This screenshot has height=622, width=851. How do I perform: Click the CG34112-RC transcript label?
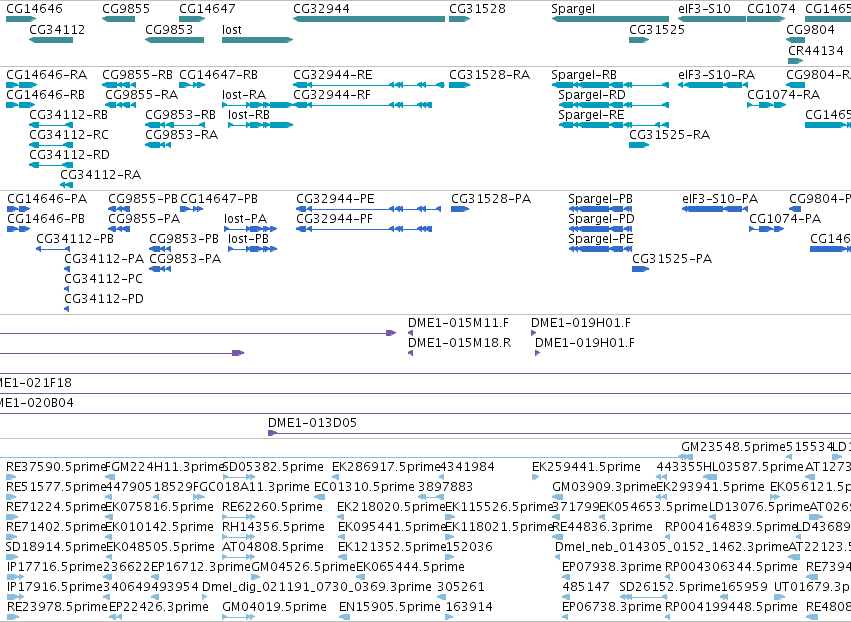click(x=69, y=135)
